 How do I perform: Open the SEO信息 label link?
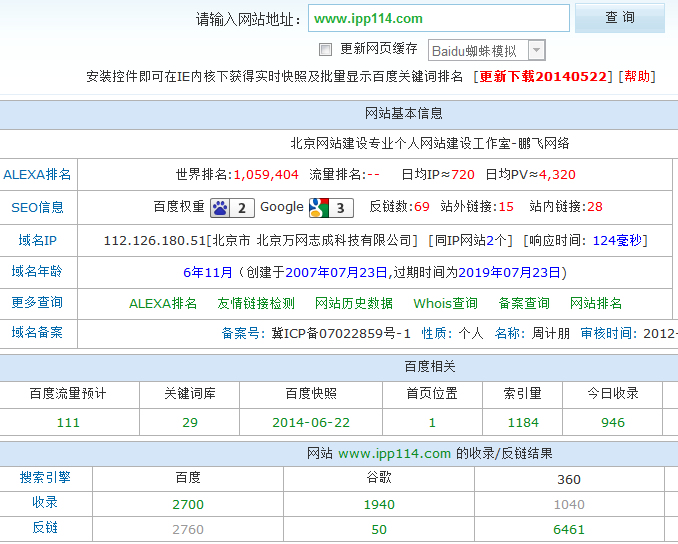click(38, 208)
